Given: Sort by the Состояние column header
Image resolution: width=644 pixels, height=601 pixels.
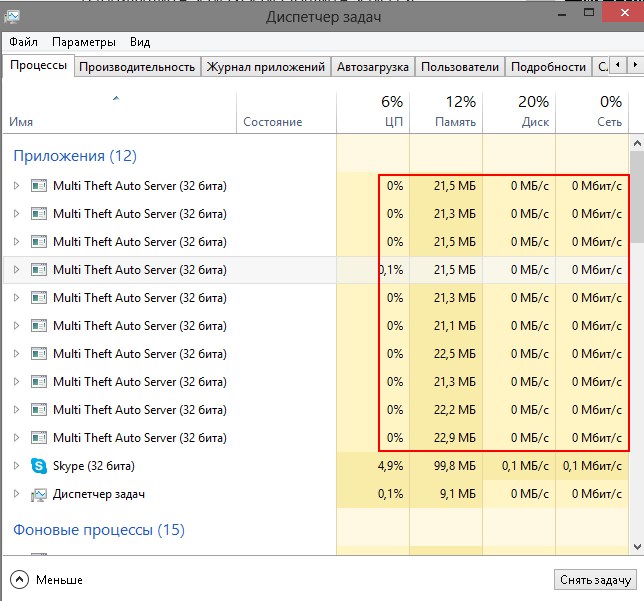Looking at the screenshot, I should pos(286,112).
